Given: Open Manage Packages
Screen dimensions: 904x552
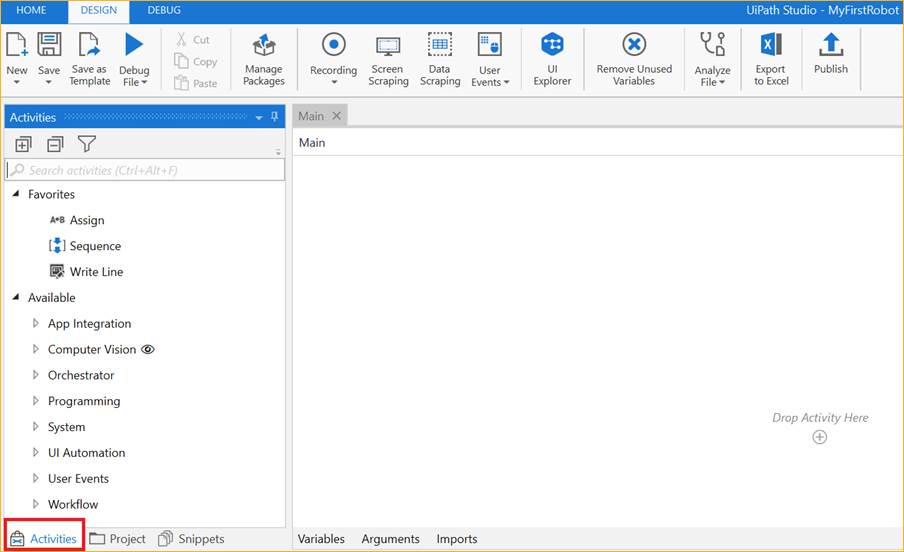Looking at the screenshot, I should [x=263, y=59].
